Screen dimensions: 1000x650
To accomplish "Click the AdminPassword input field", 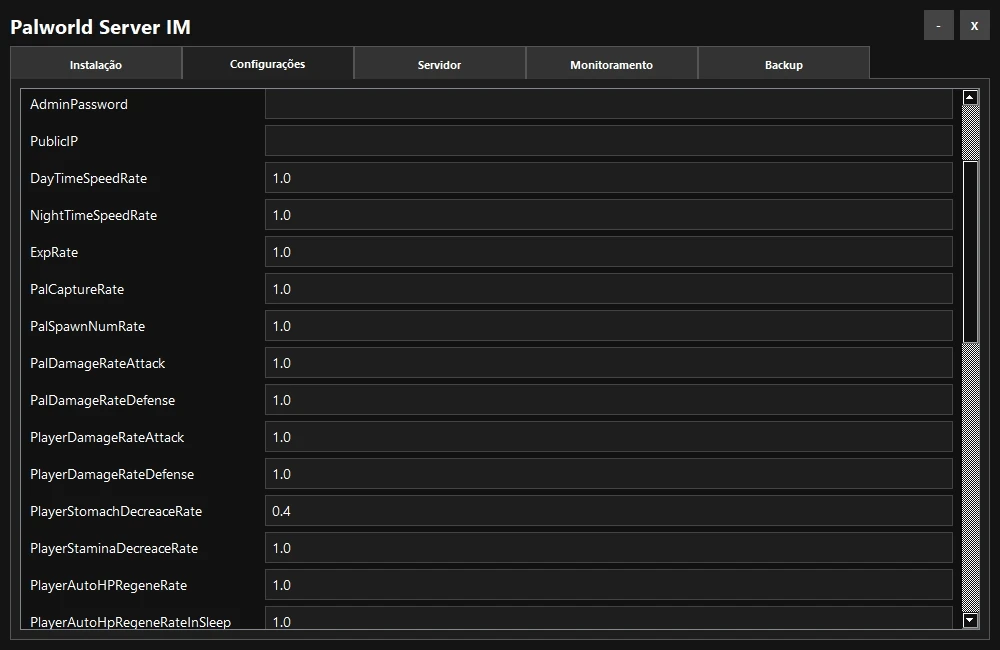I will click(x=608, y=104).
